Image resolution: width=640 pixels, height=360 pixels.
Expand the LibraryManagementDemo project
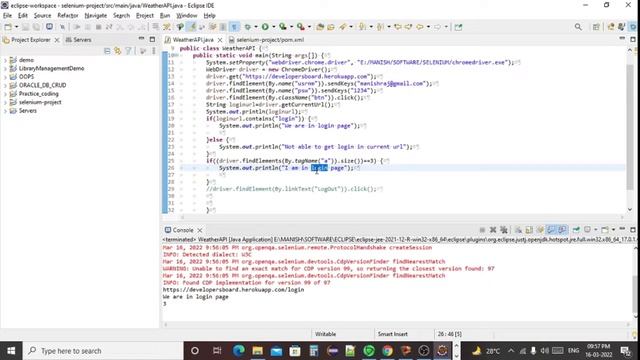pos(5,69)
